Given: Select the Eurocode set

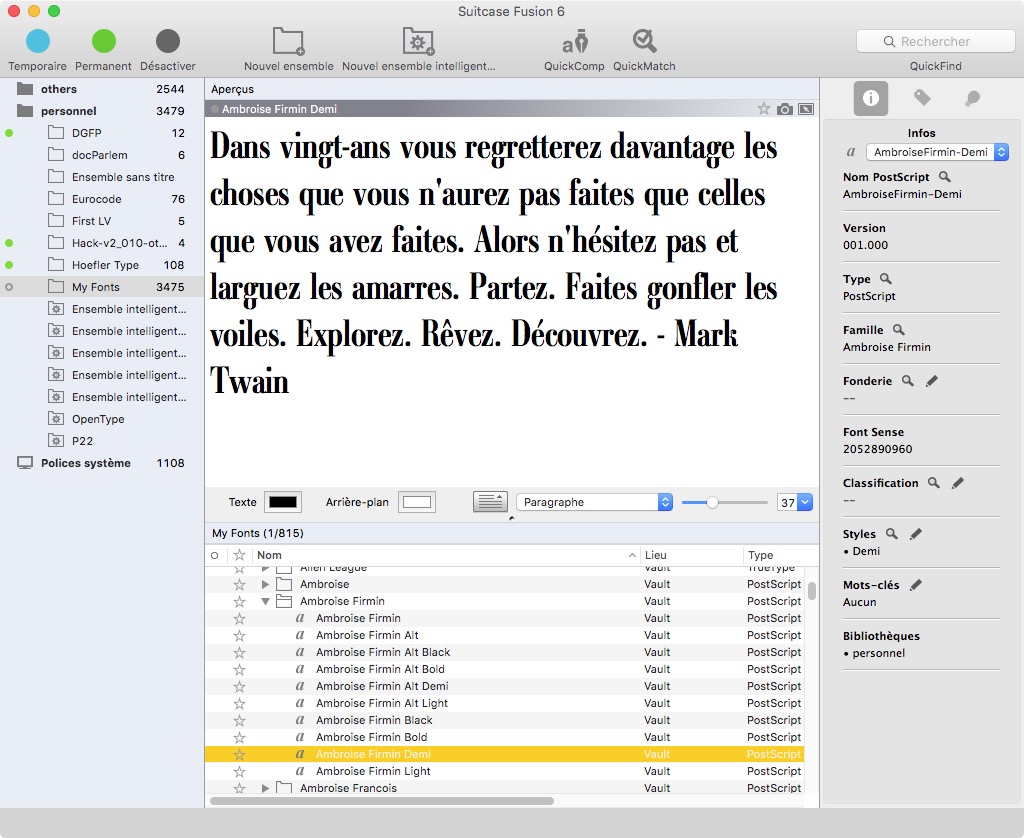Looking at the screenshot, I should [x=101, y=199].
